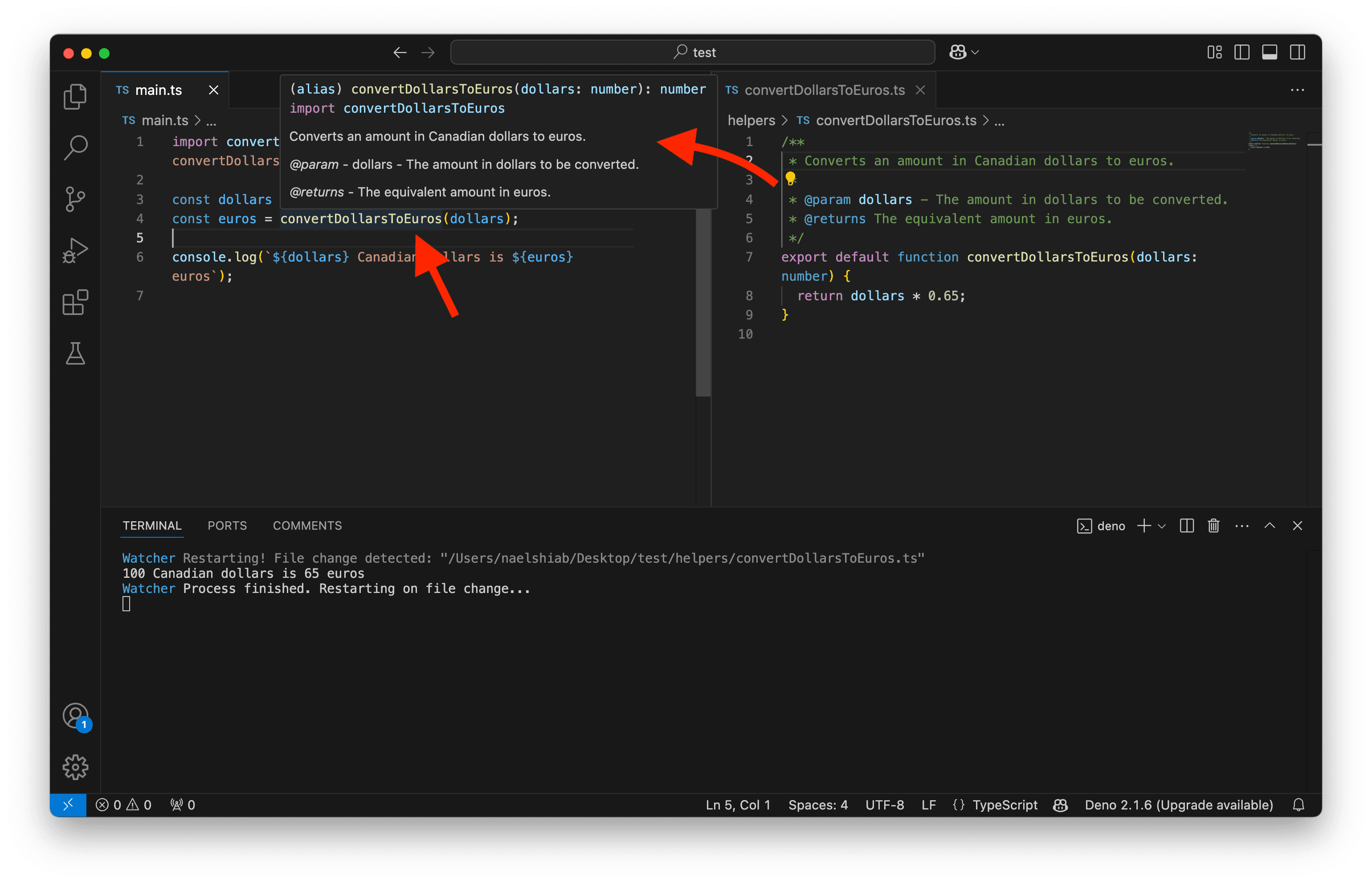Image resolution: width=1372 pixels, height=883 pixels.
Task: Show the lightbulb code actions
Action: tap(790, 179)
